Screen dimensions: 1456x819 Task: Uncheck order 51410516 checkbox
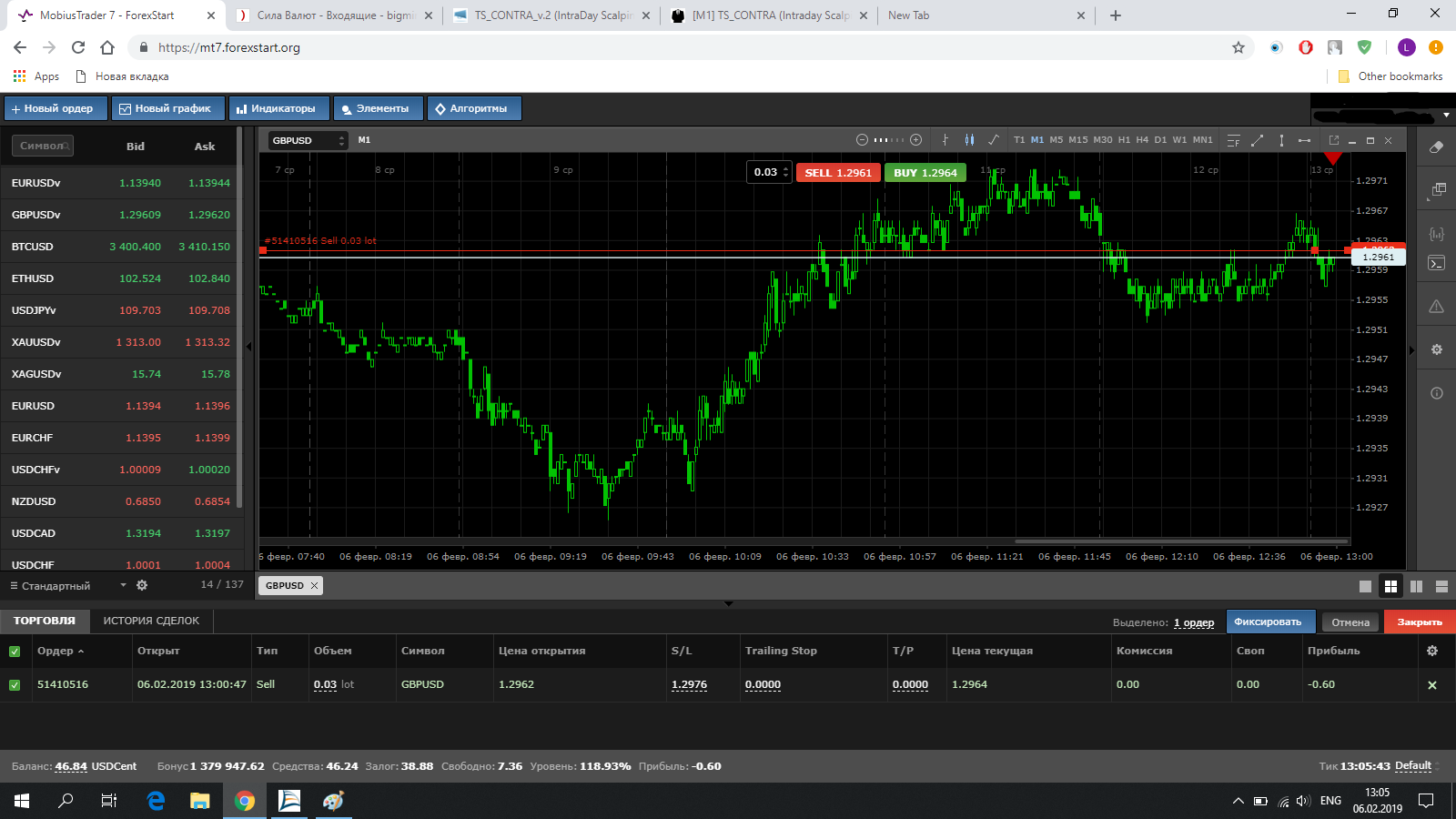pyautogui.click(x=15, y=685)
